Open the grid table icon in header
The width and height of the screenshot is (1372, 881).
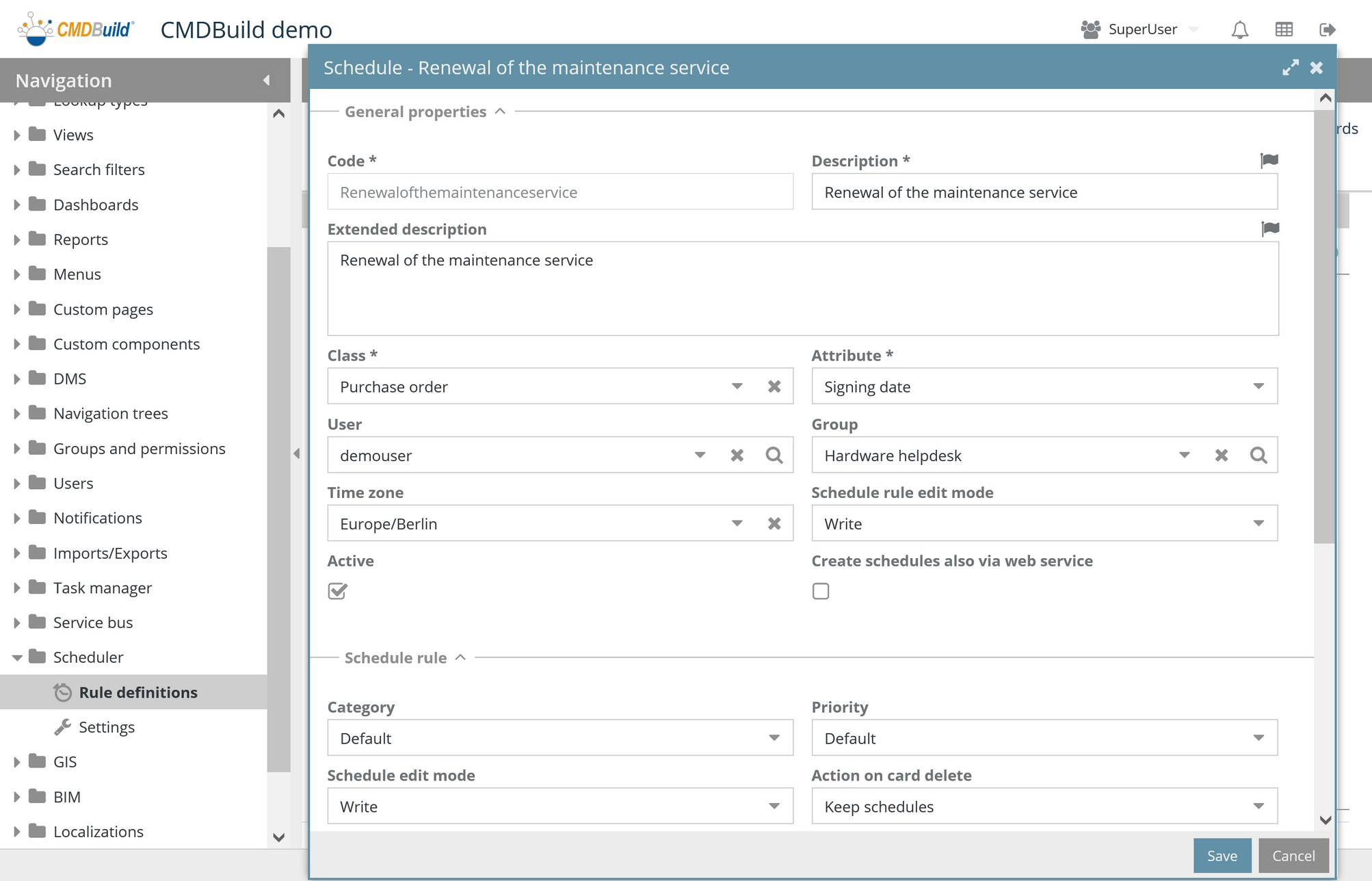click(1284, 29)
